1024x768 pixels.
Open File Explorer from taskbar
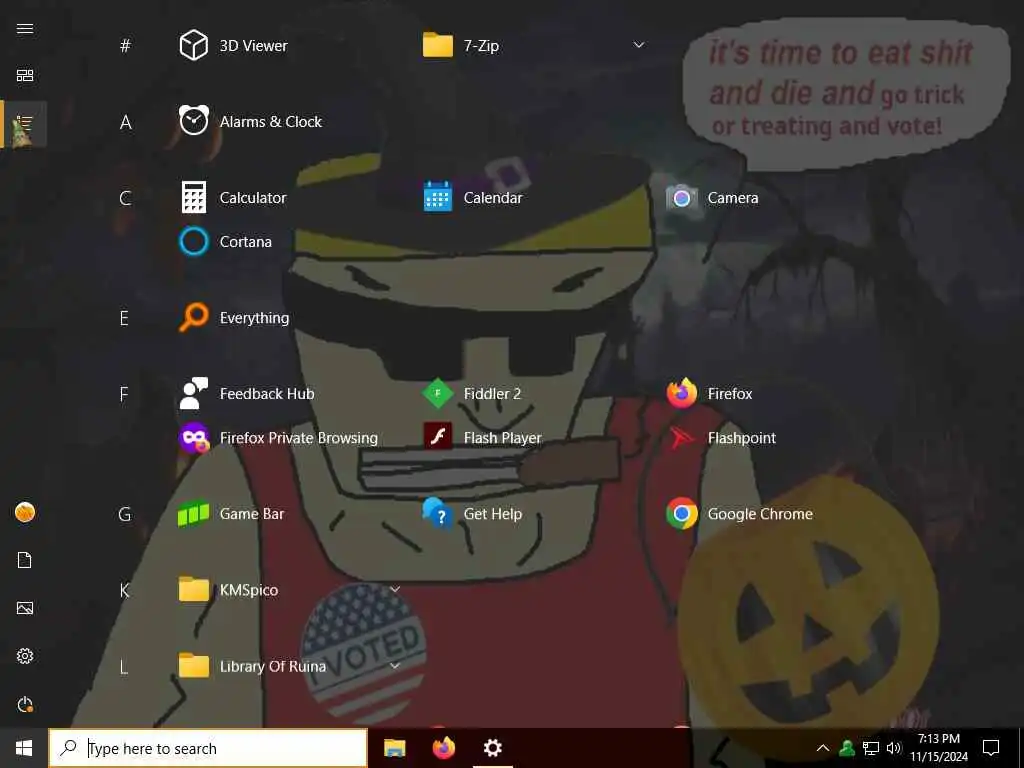point(394,748)
